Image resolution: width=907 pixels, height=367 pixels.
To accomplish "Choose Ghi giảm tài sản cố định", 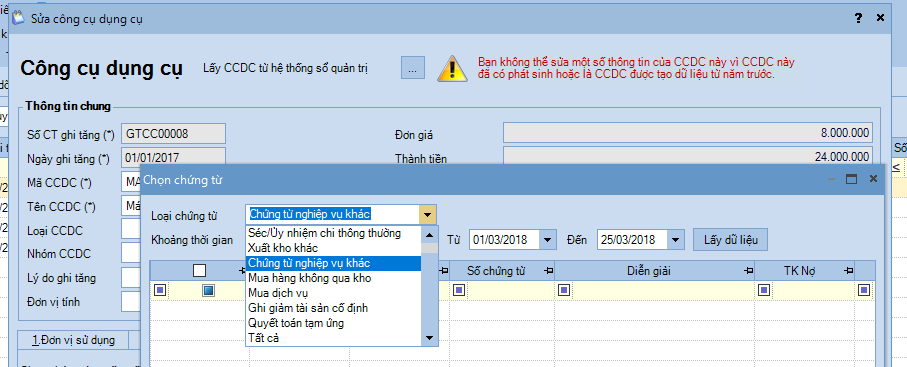I will pos(333,308).
